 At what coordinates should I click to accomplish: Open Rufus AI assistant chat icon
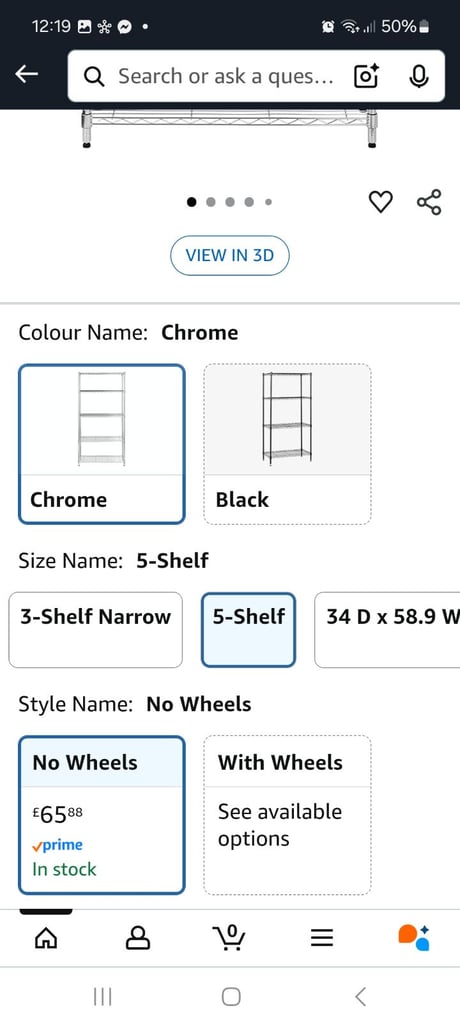414,937
